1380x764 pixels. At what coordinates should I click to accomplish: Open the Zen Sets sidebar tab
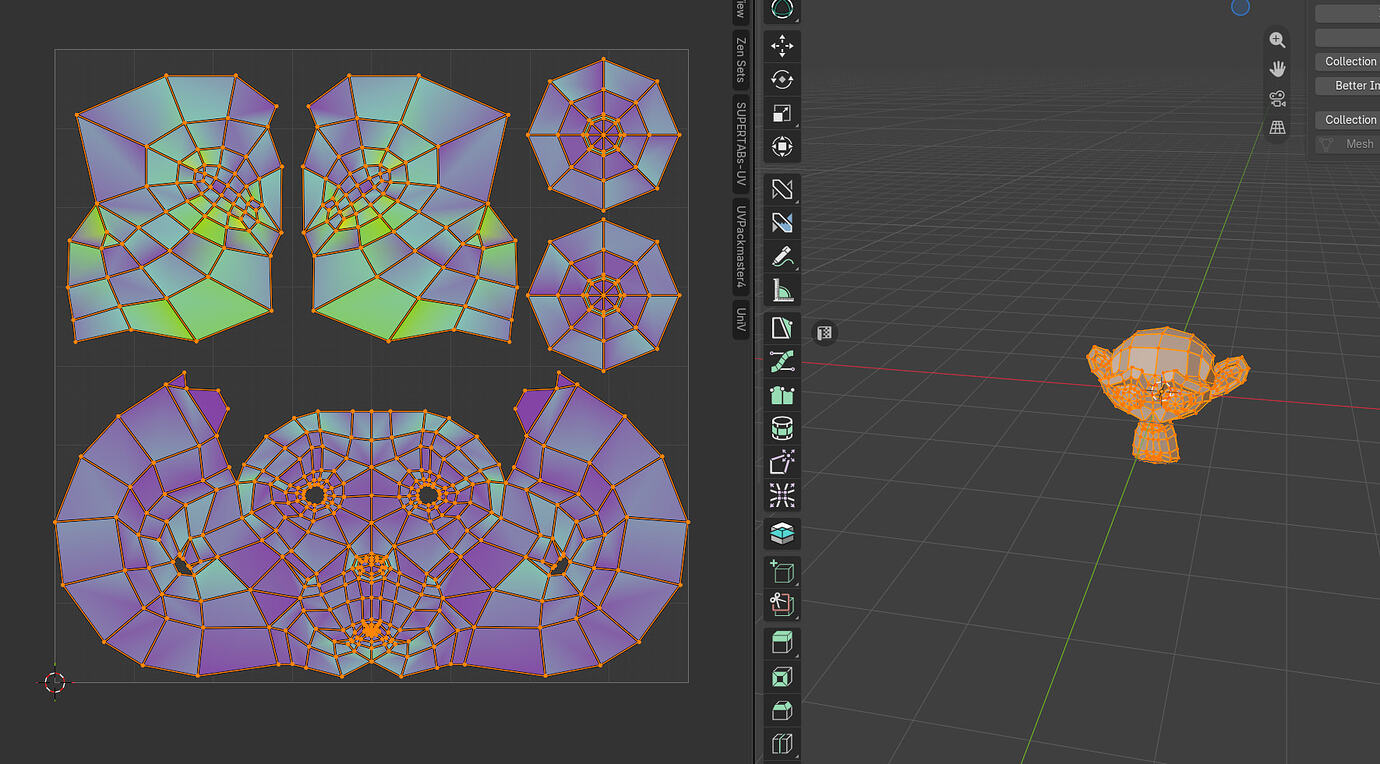click(x=741, y=59)
